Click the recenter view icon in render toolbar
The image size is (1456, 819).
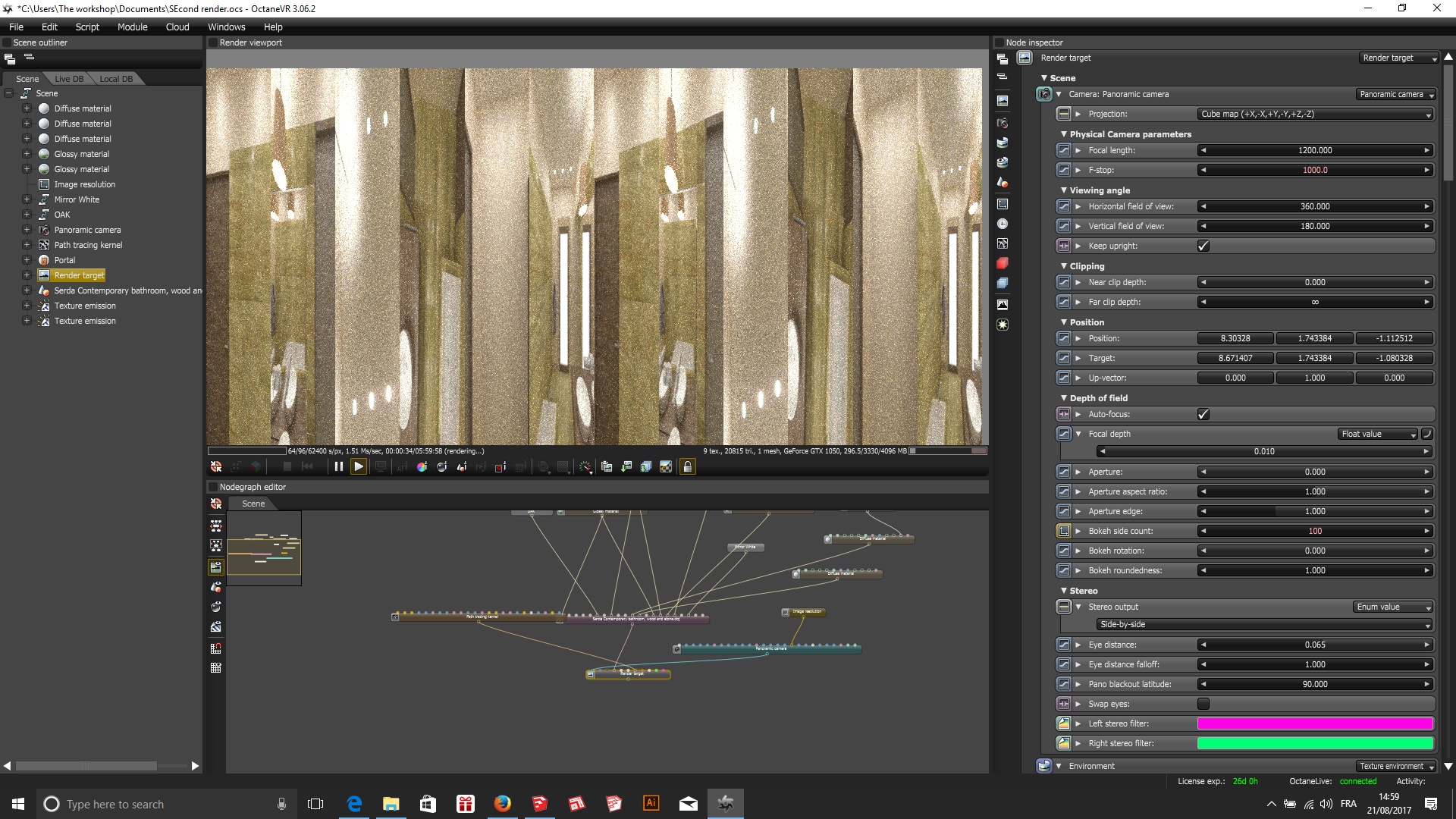216,466
